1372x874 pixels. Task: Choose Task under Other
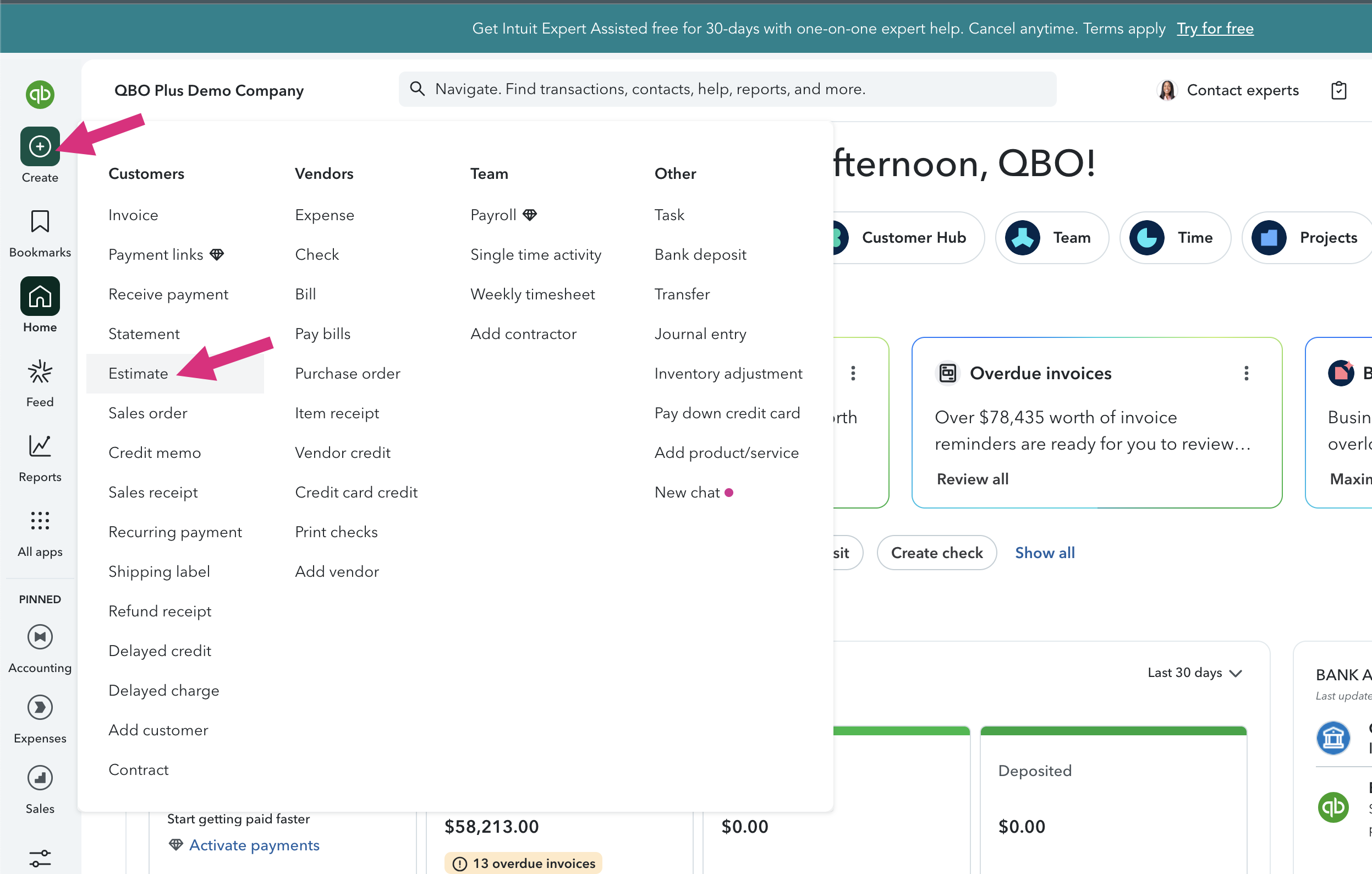[x=669, y=215]
